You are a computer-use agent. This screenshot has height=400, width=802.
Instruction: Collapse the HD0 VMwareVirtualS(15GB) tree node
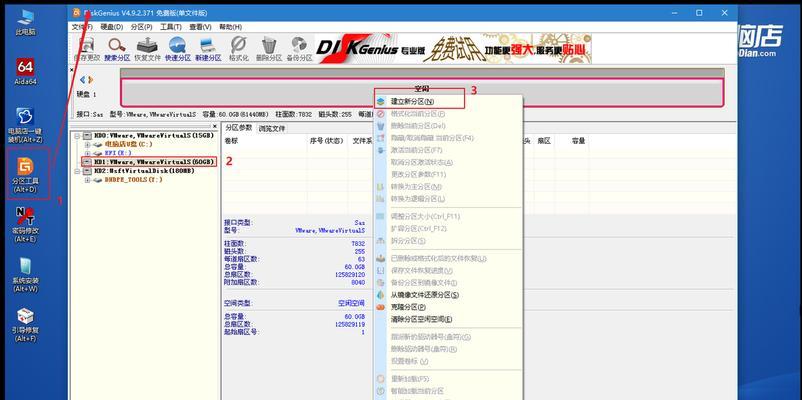(x=78, y=136)
